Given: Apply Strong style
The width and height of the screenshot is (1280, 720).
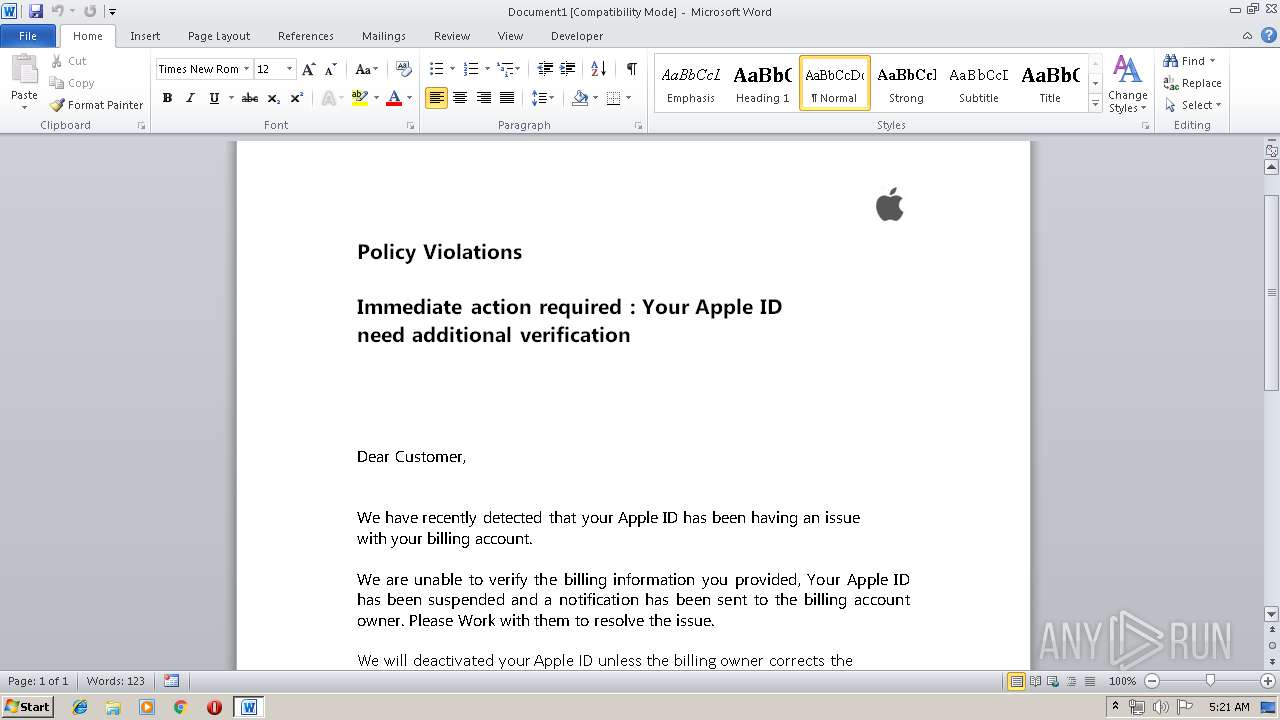Looking at the screenshot, I should pos(907,83).
